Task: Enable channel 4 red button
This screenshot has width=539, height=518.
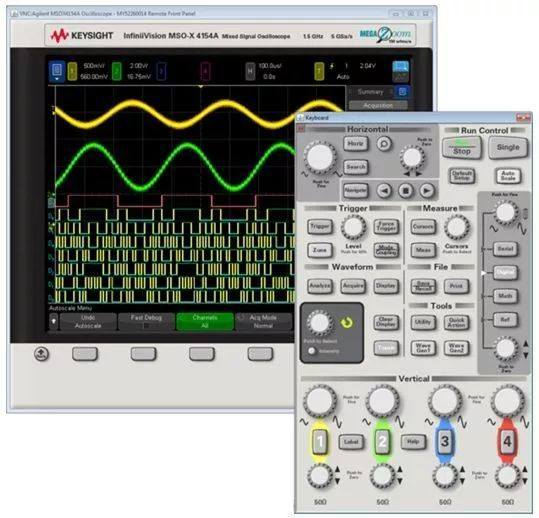Action: (x=507, y=441)
